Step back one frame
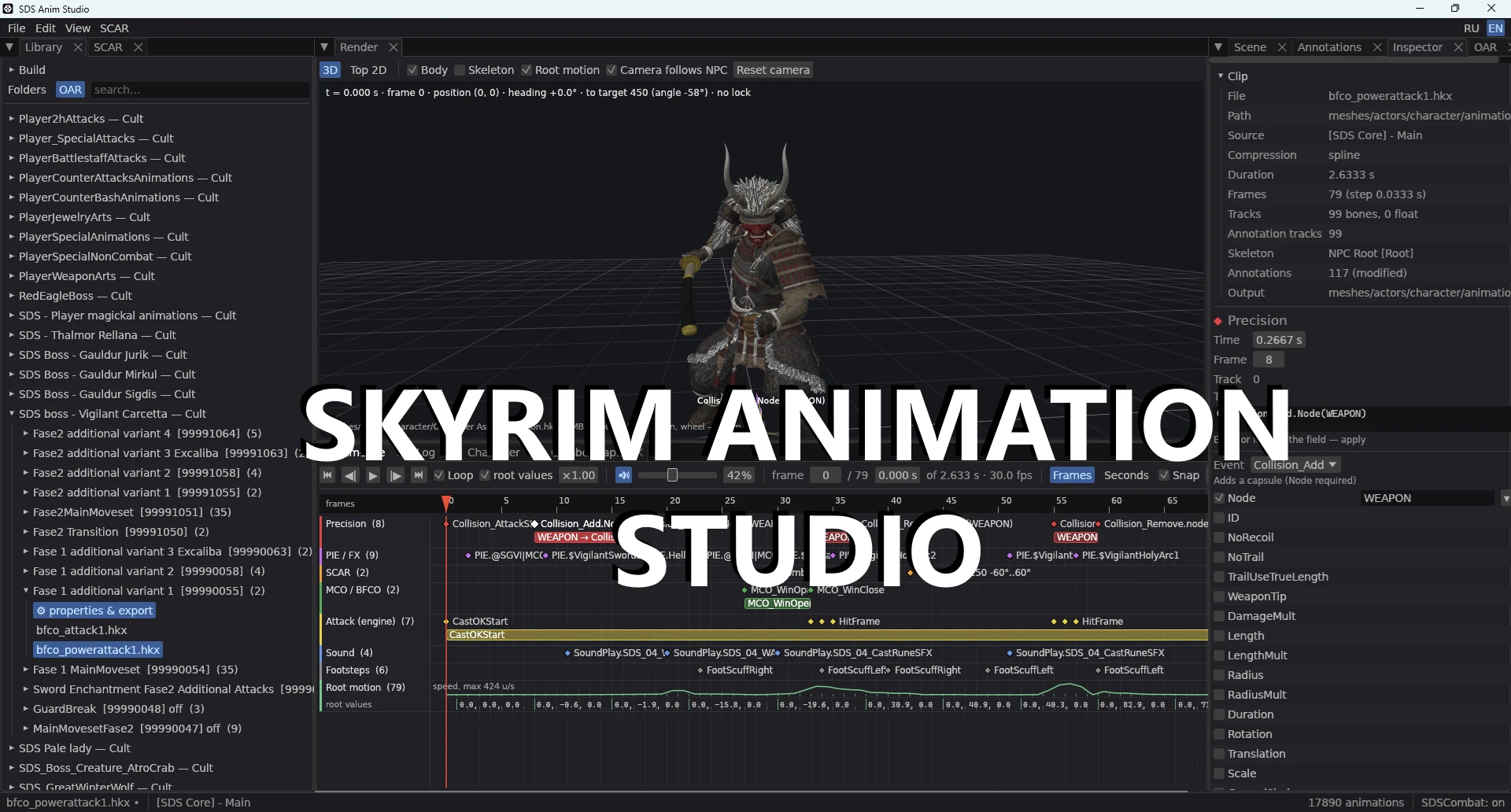 [x=350, y=475]
